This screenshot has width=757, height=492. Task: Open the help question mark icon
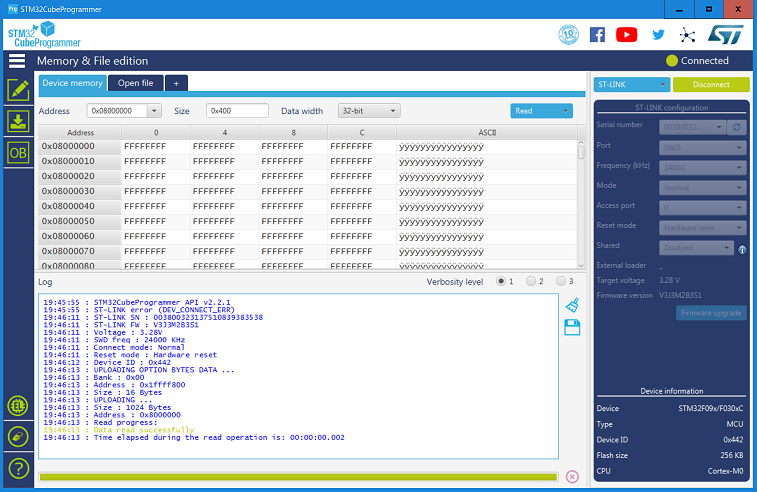point(18,468)
